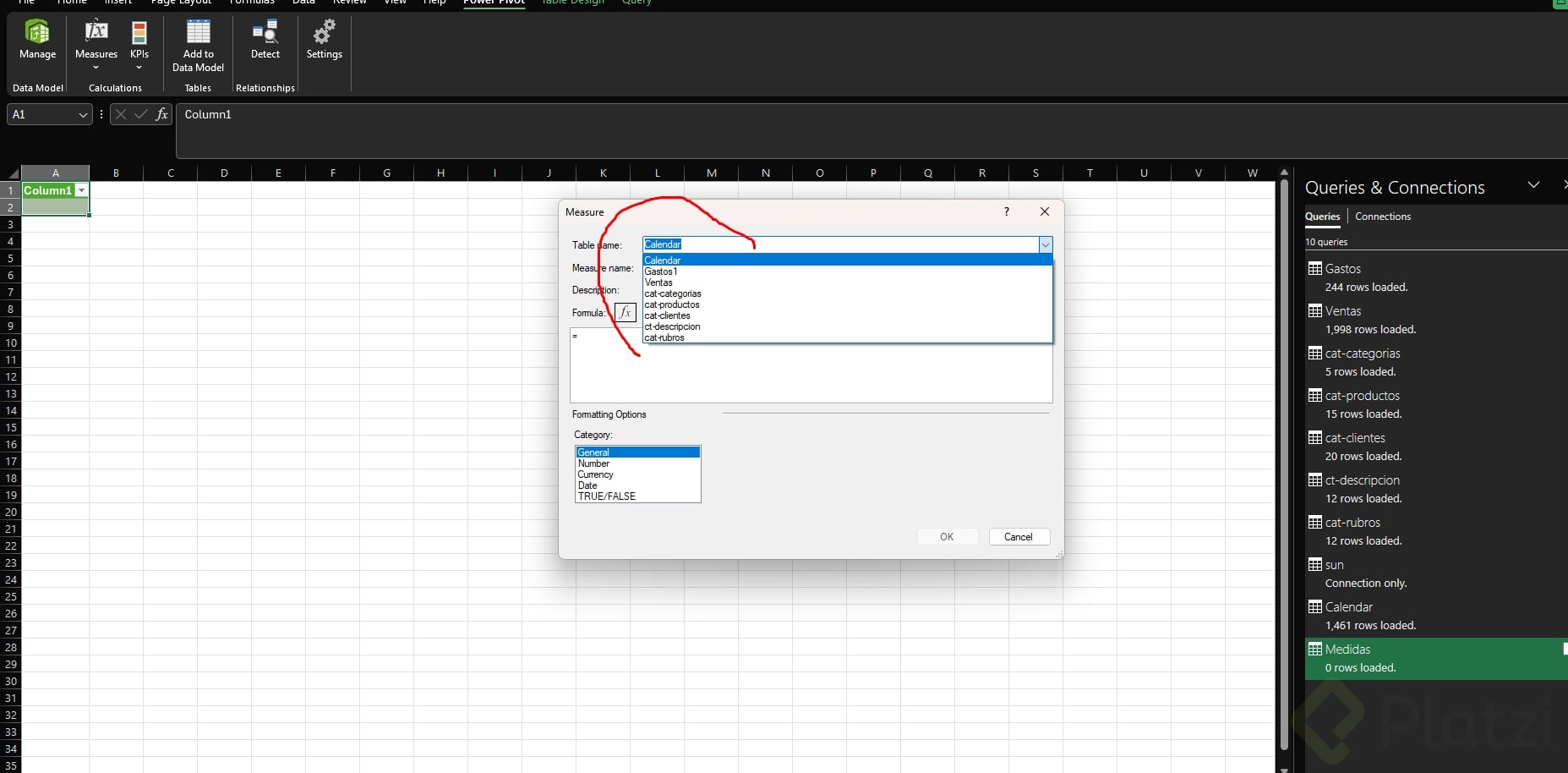Choose Calendar in Table name list
This screenshot has width=1568, height=773.
pyautogui.click(x=847, y=260)
